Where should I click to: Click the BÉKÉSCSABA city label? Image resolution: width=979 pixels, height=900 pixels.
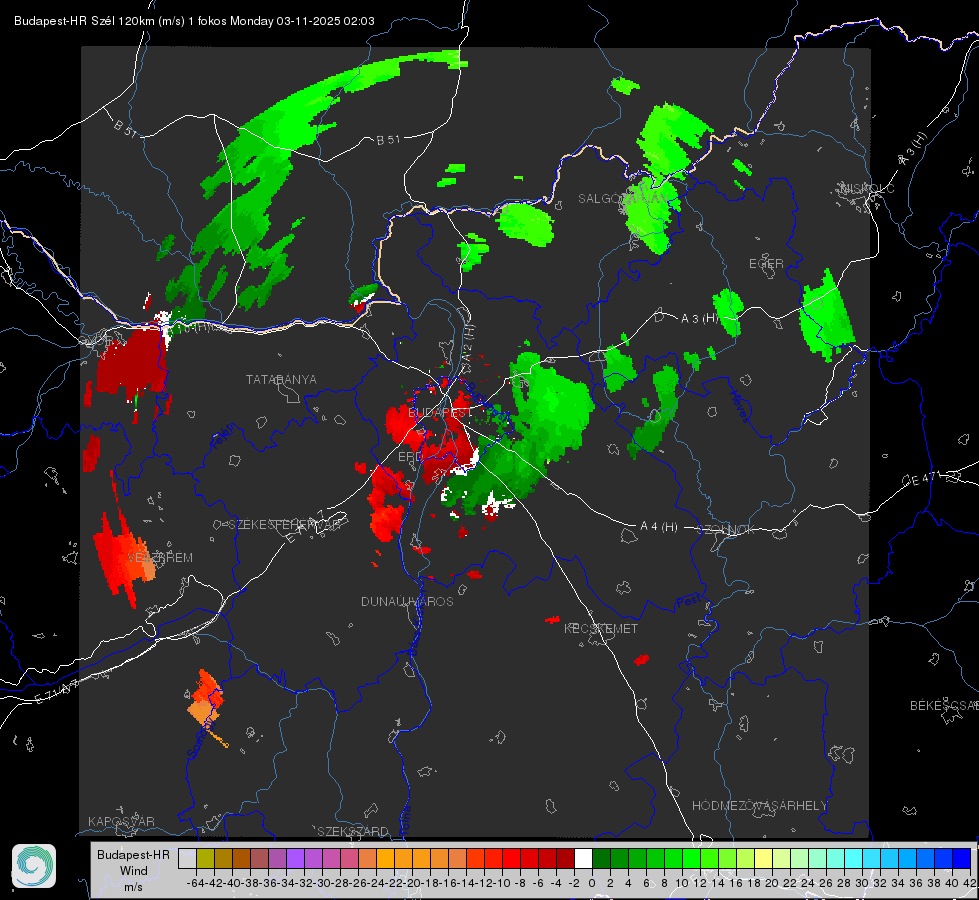(x=944, y=706)
